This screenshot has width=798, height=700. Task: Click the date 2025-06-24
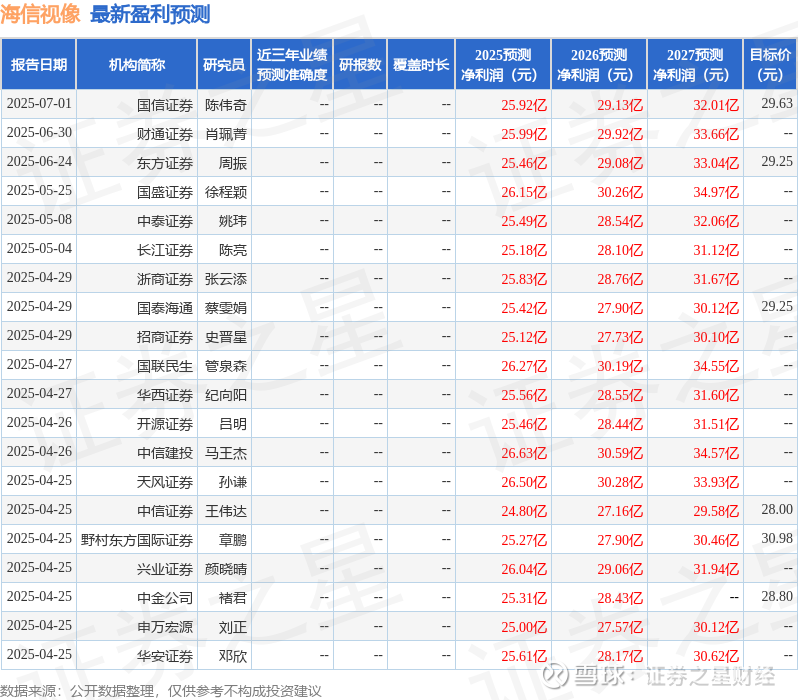click(x=39, y=162)
